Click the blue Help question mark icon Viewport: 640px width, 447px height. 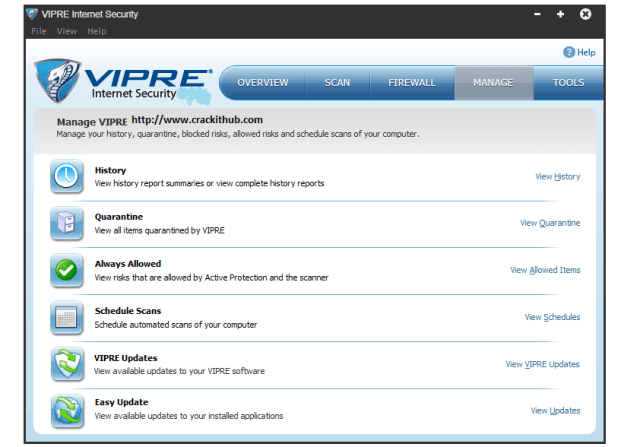tap(569, 52)
